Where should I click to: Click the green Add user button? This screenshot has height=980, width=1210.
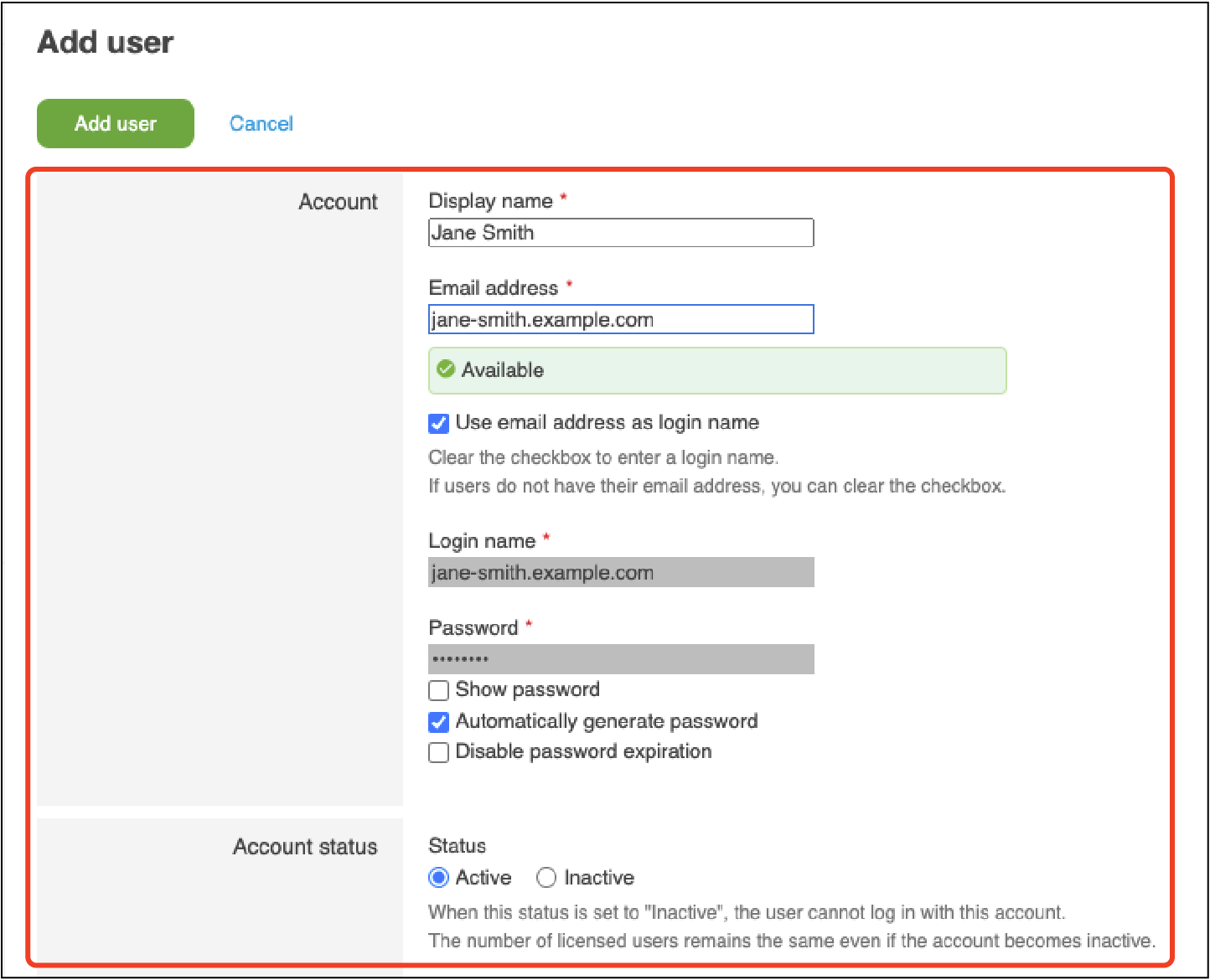[x=116, y=123]
